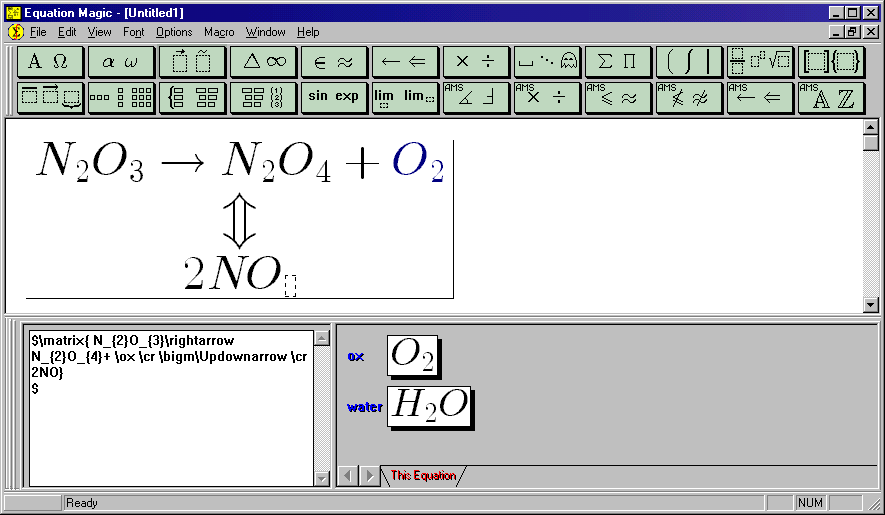The width and height of the screenshot is (885, 515).
Task: Open the spaces and dots palette
Action: tap(547, 62)
